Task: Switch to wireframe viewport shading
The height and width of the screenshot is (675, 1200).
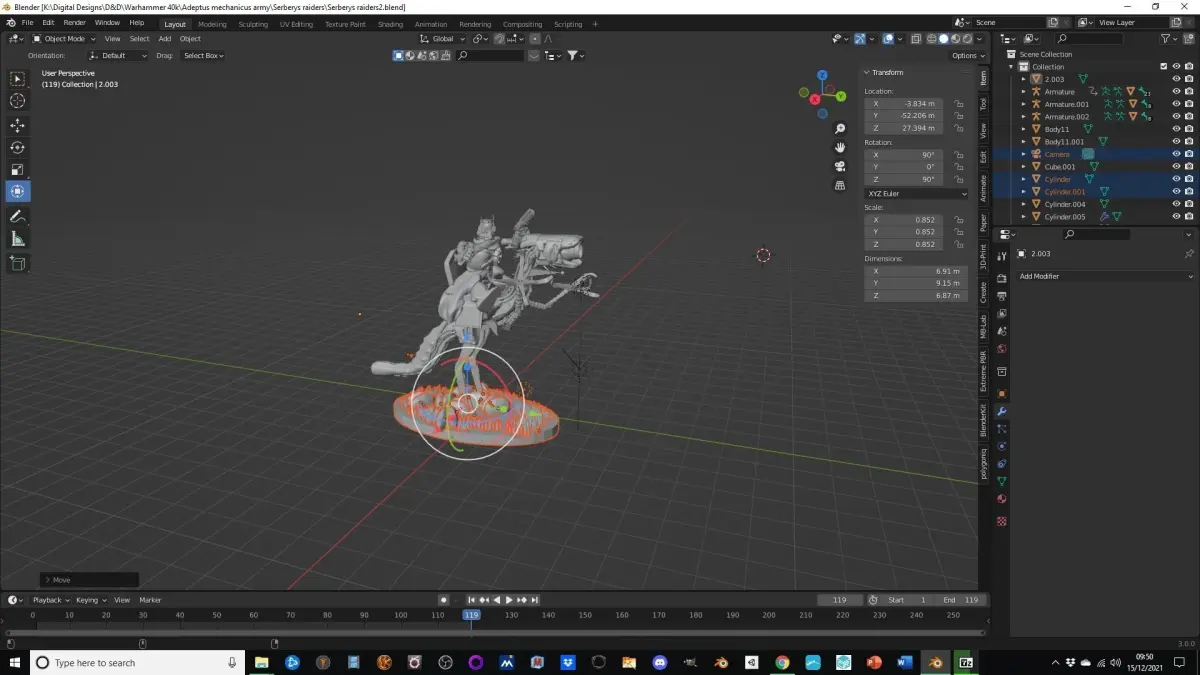Action: (x=931, y=39)
